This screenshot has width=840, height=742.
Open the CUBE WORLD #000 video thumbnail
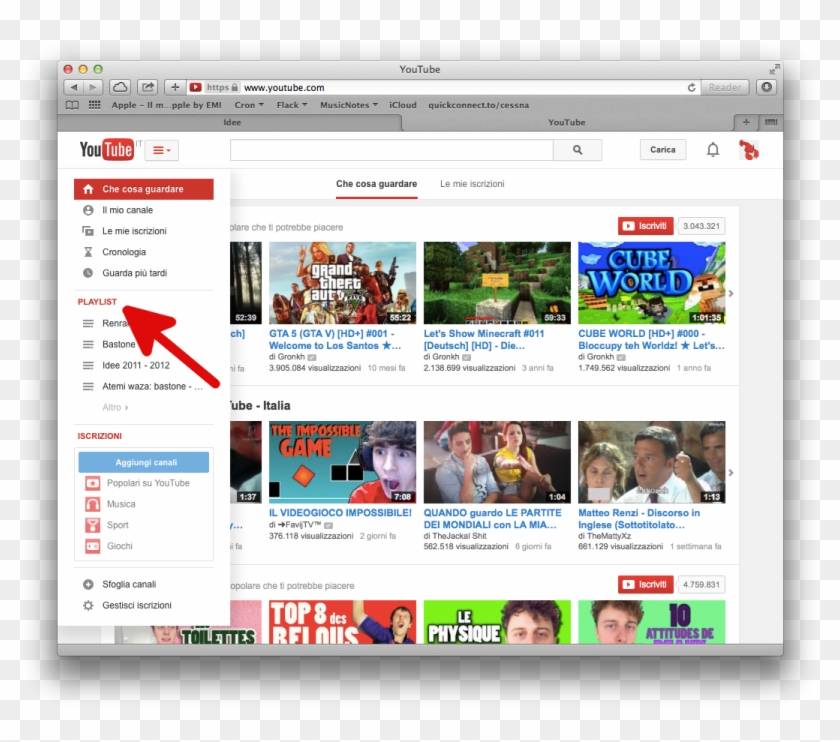coord(651,280)
